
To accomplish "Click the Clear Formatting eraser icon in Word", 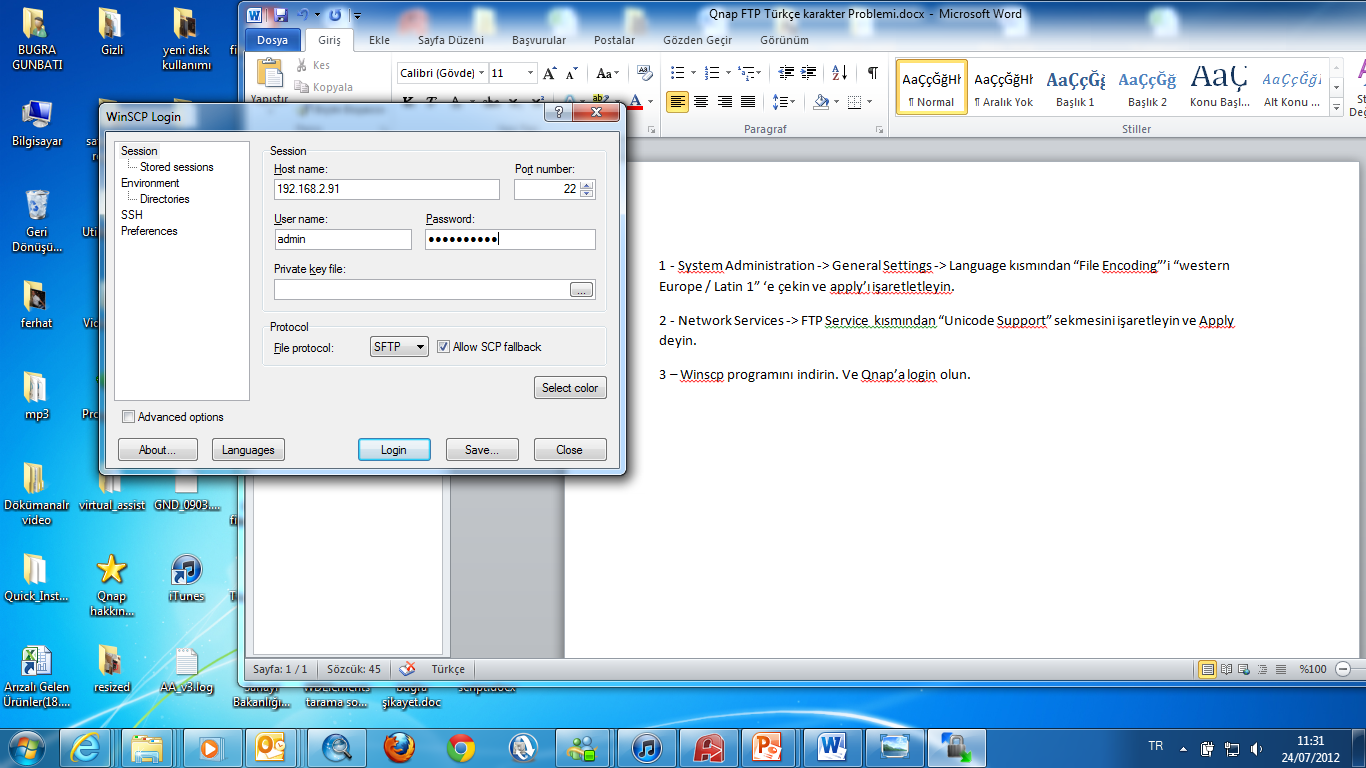I will [x=644, y=73].
